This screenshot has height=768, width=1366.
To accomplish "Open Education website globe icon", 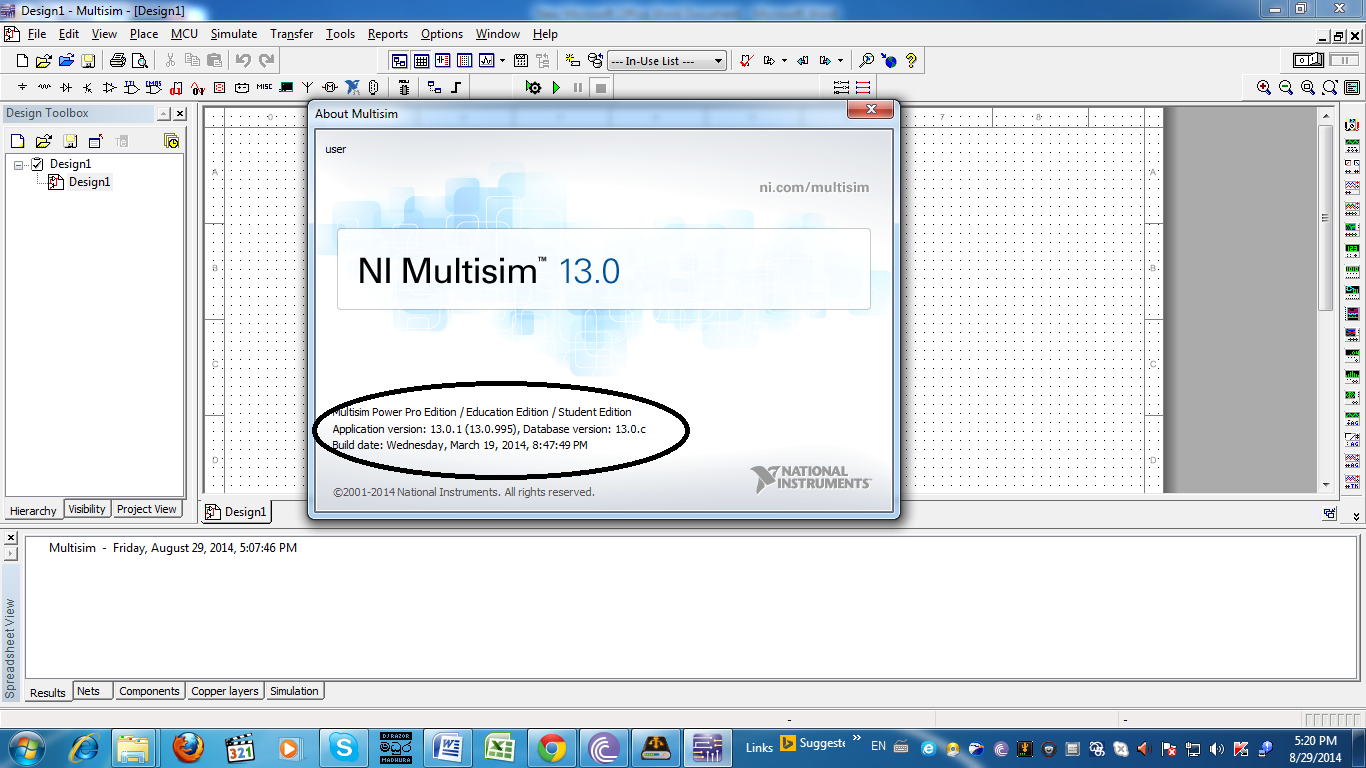I will [x=889, y=61].
